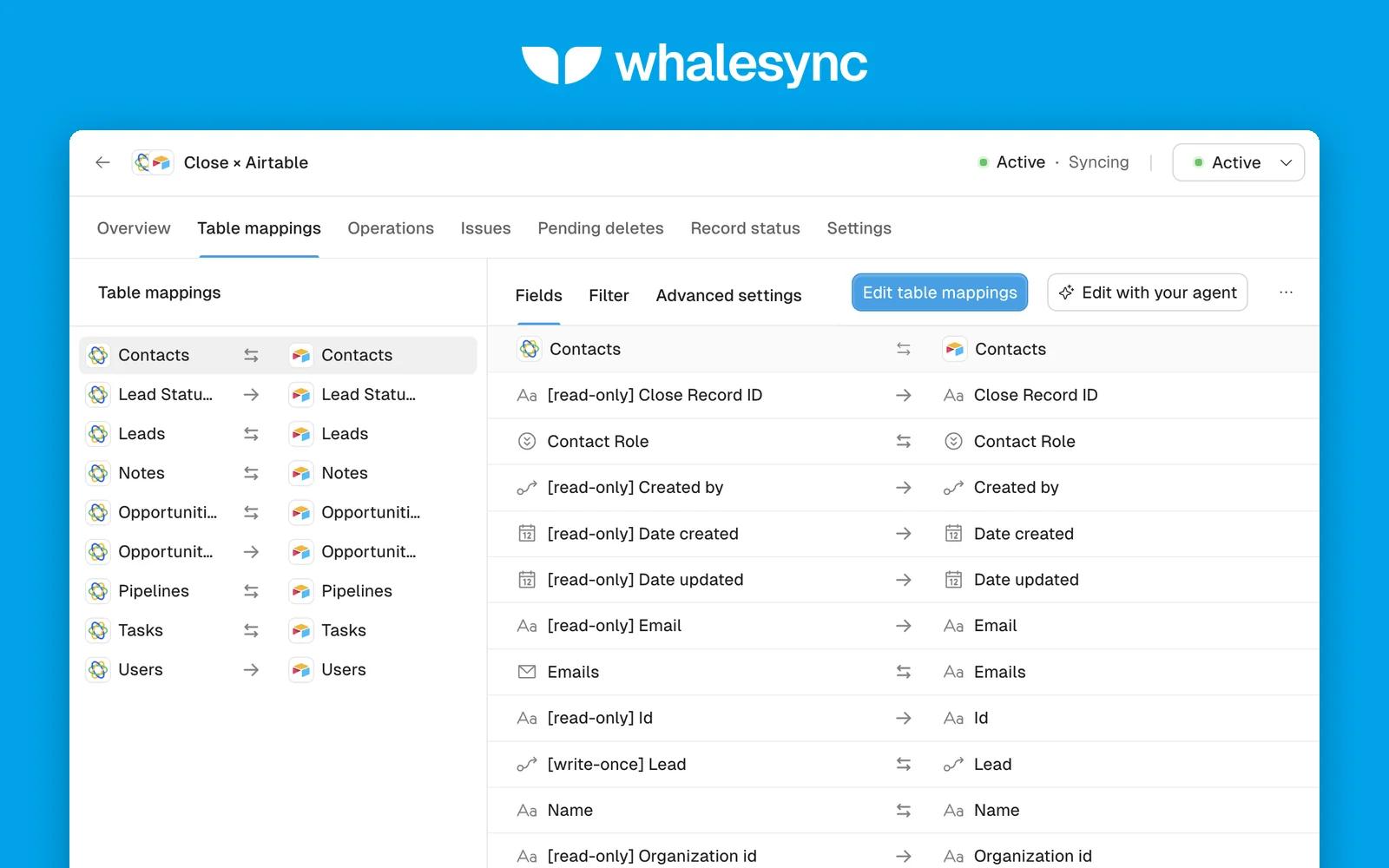Screen dimensions: 1389x868
Task: Click the single-select icon beside left Contact Role
Action: [x=527, y=441]
